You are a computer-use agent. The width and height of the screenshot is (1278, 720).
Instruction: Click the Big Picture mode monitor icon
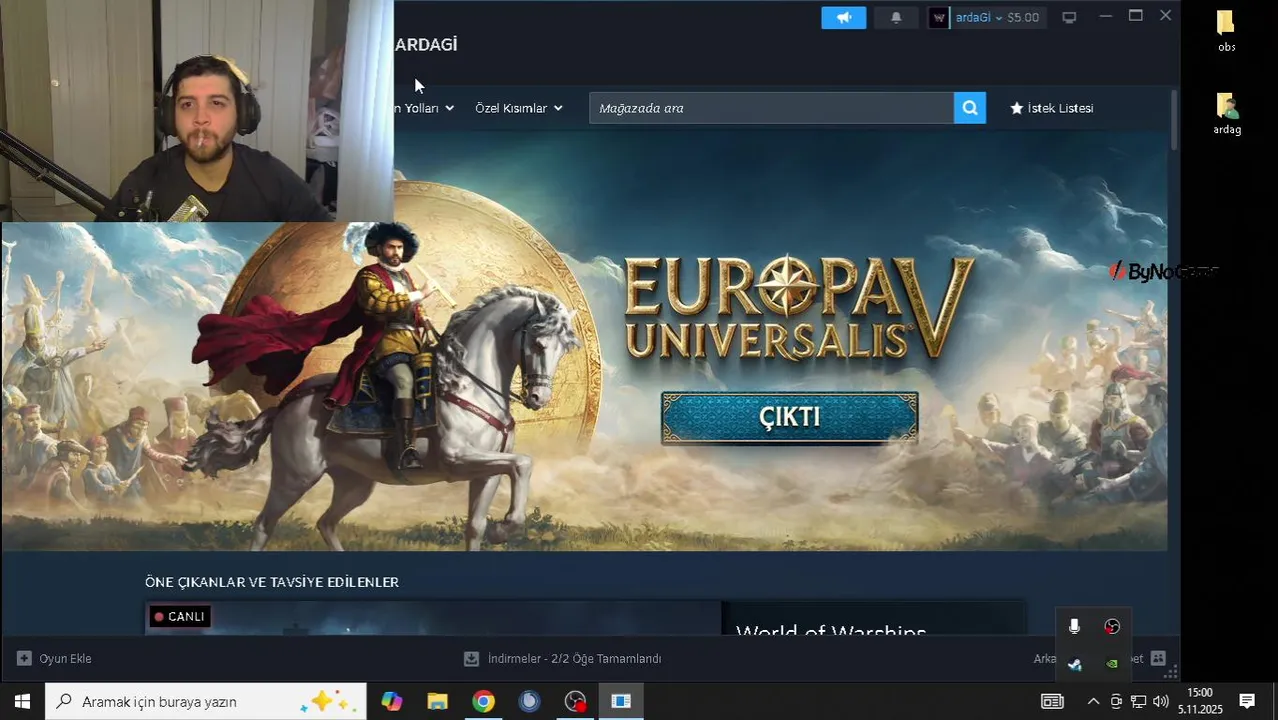pos(1069,17)
